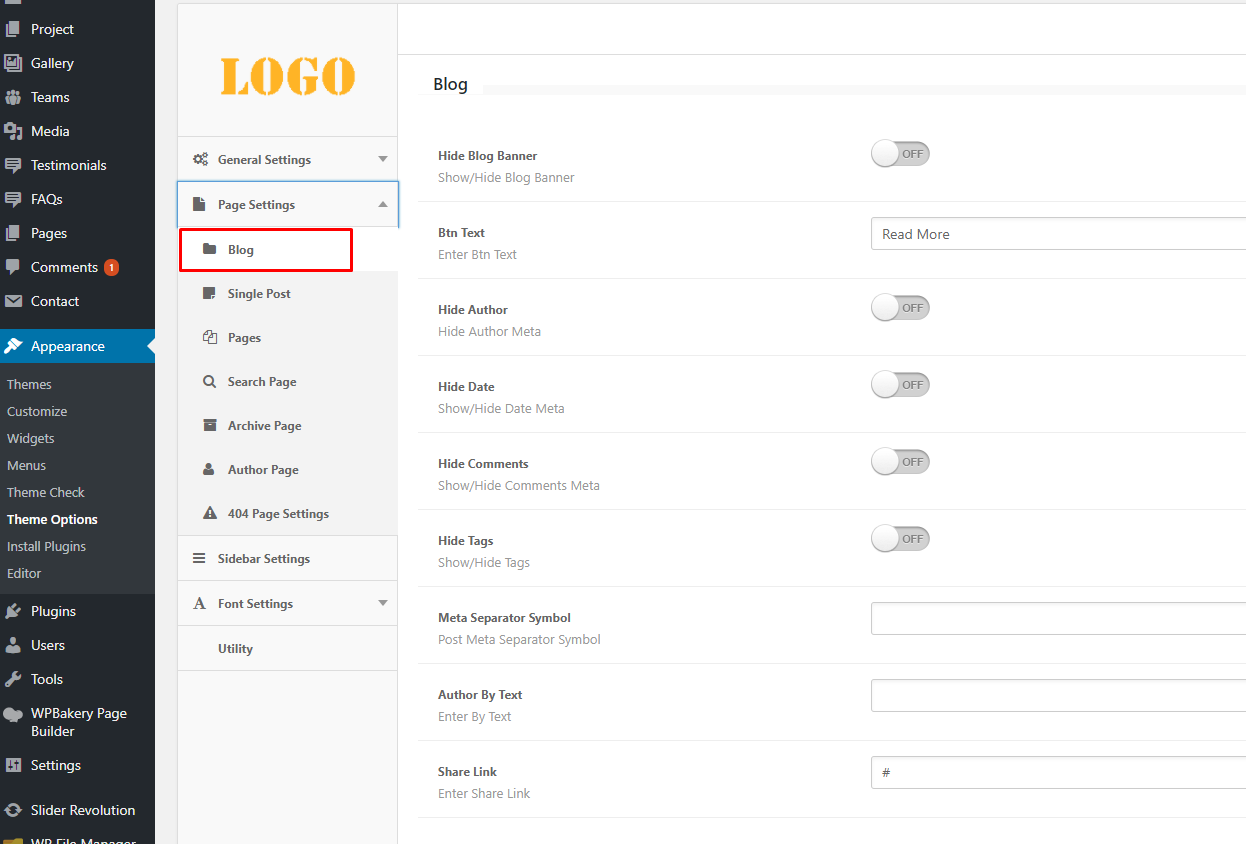Screen dimensions: 1246x844
Task: Open the Single Post settings tab
Action: (258, 294)
